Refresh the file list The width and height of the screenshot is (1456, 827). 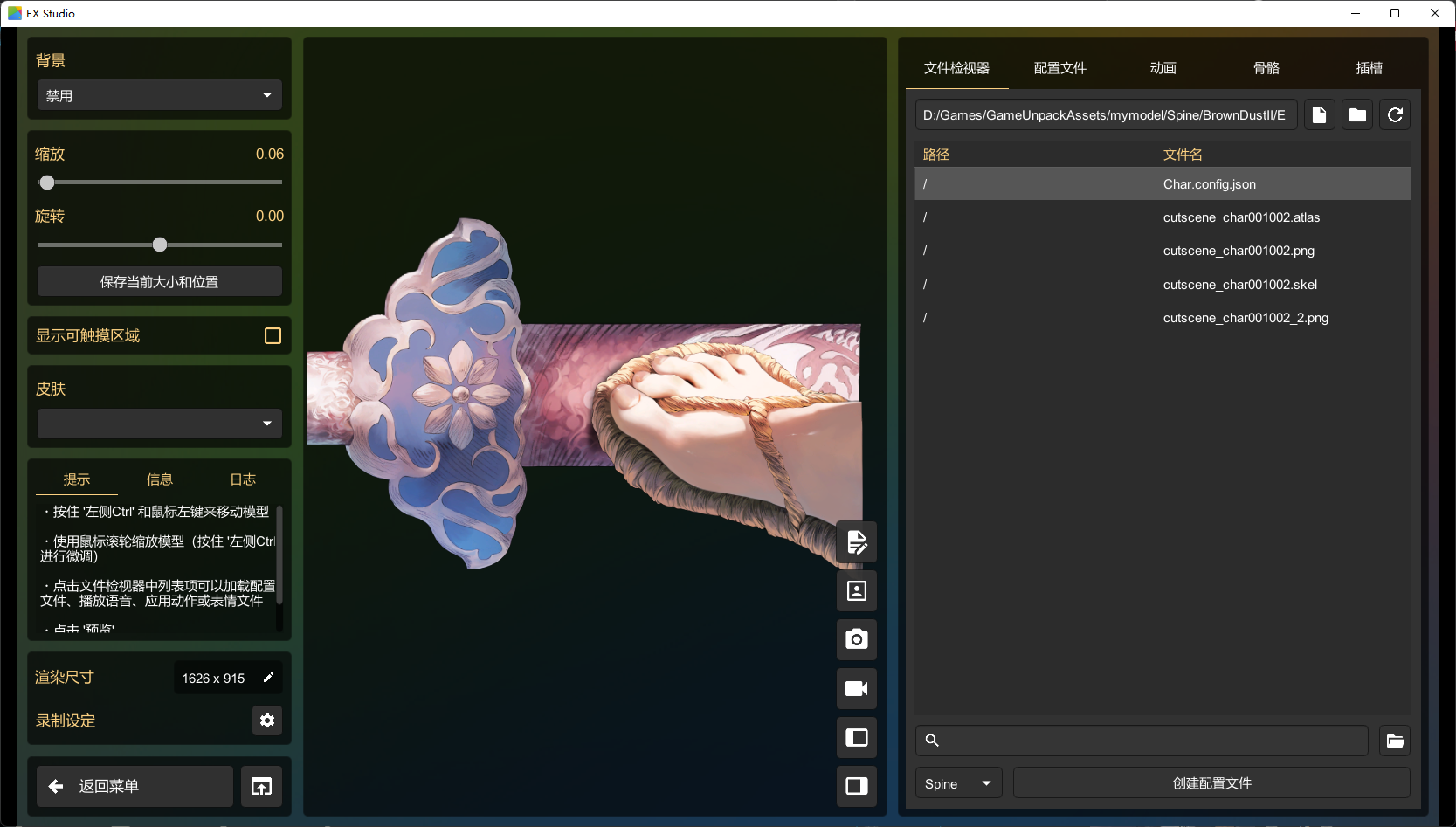(x=1395, y=115)
